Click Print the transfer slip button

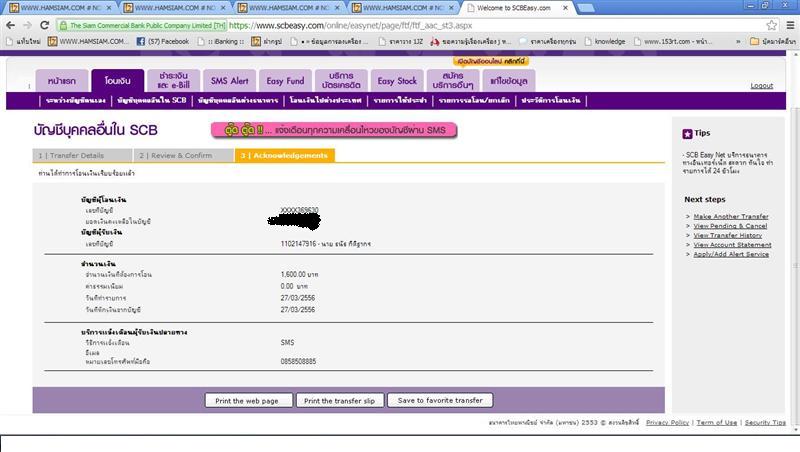tap(339, 400)
